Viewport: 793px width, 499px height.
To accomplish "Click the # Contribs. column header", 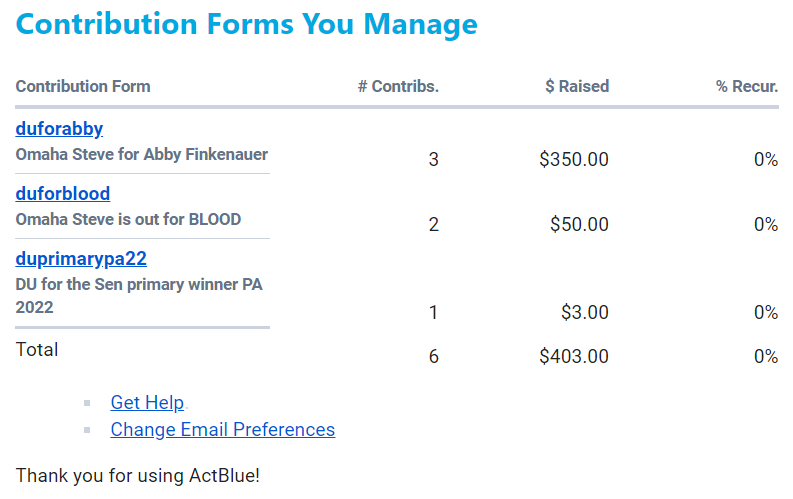I will tap(398, 86).
